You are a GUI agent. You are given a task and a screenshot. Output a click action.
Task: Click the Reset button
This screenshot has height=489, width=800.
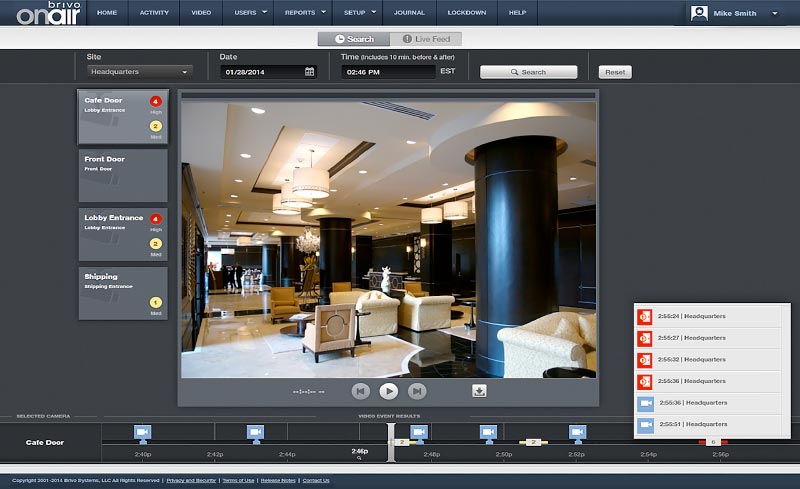coord(615,72)
